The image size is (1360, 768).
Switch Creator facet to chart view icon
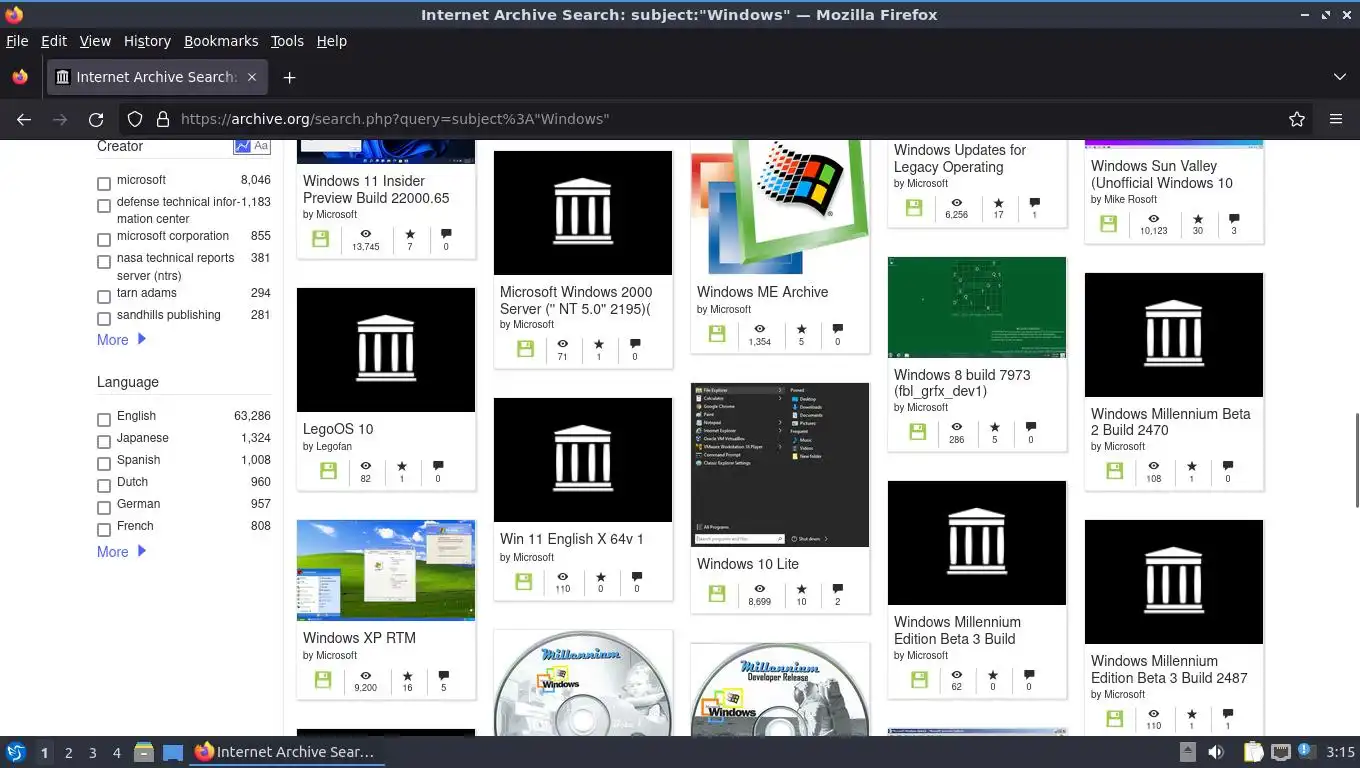[x=242, y=146]
